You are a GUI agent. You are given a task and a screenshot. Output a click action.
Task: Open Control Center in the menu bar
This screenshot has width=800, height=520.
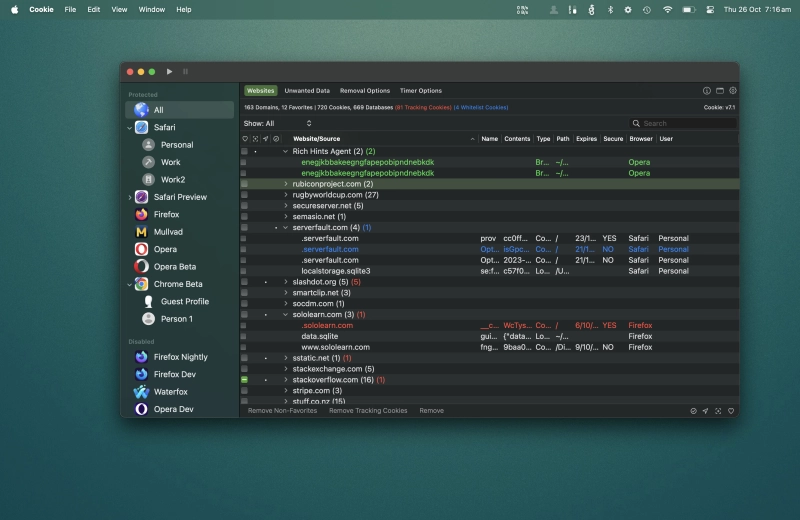pyautogui.click(x=710, y=10)
